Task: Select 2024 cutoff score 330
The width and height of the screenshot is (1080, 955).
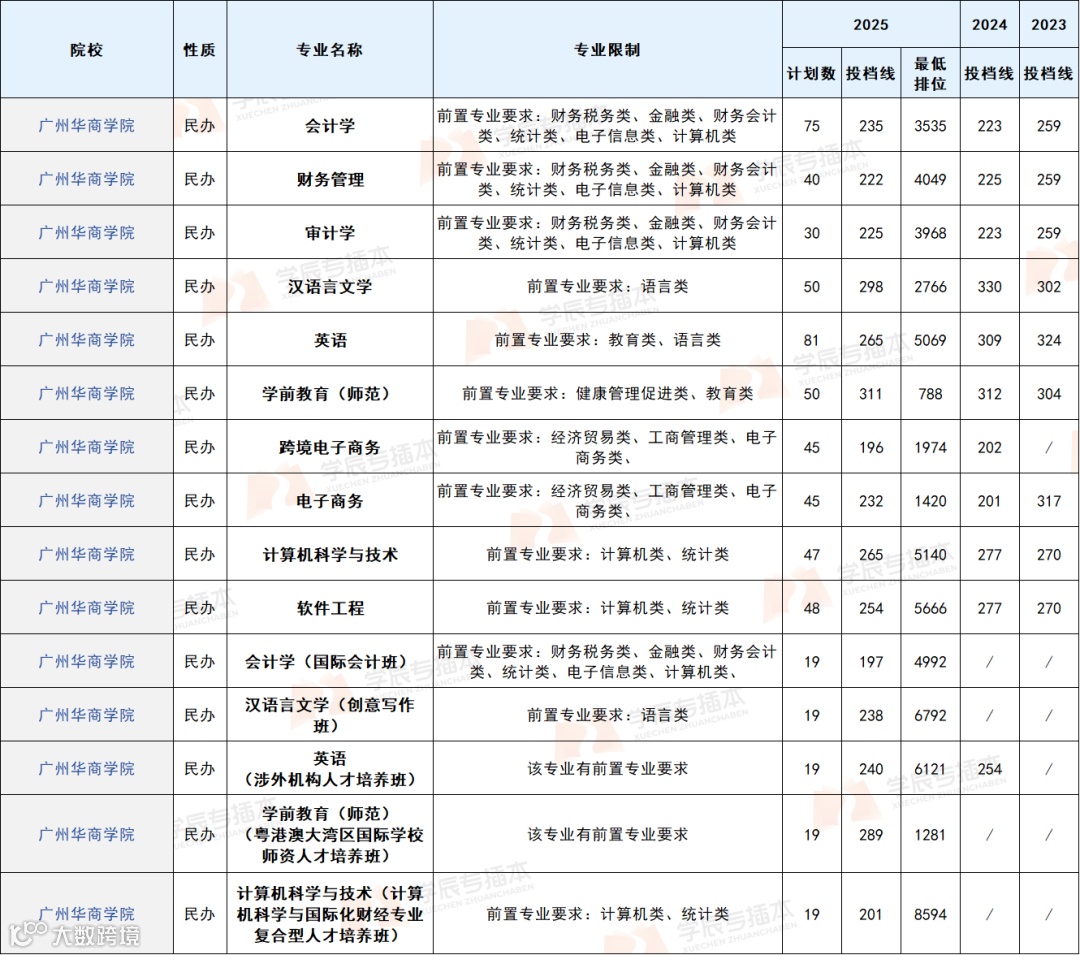Action: point(989,286)
